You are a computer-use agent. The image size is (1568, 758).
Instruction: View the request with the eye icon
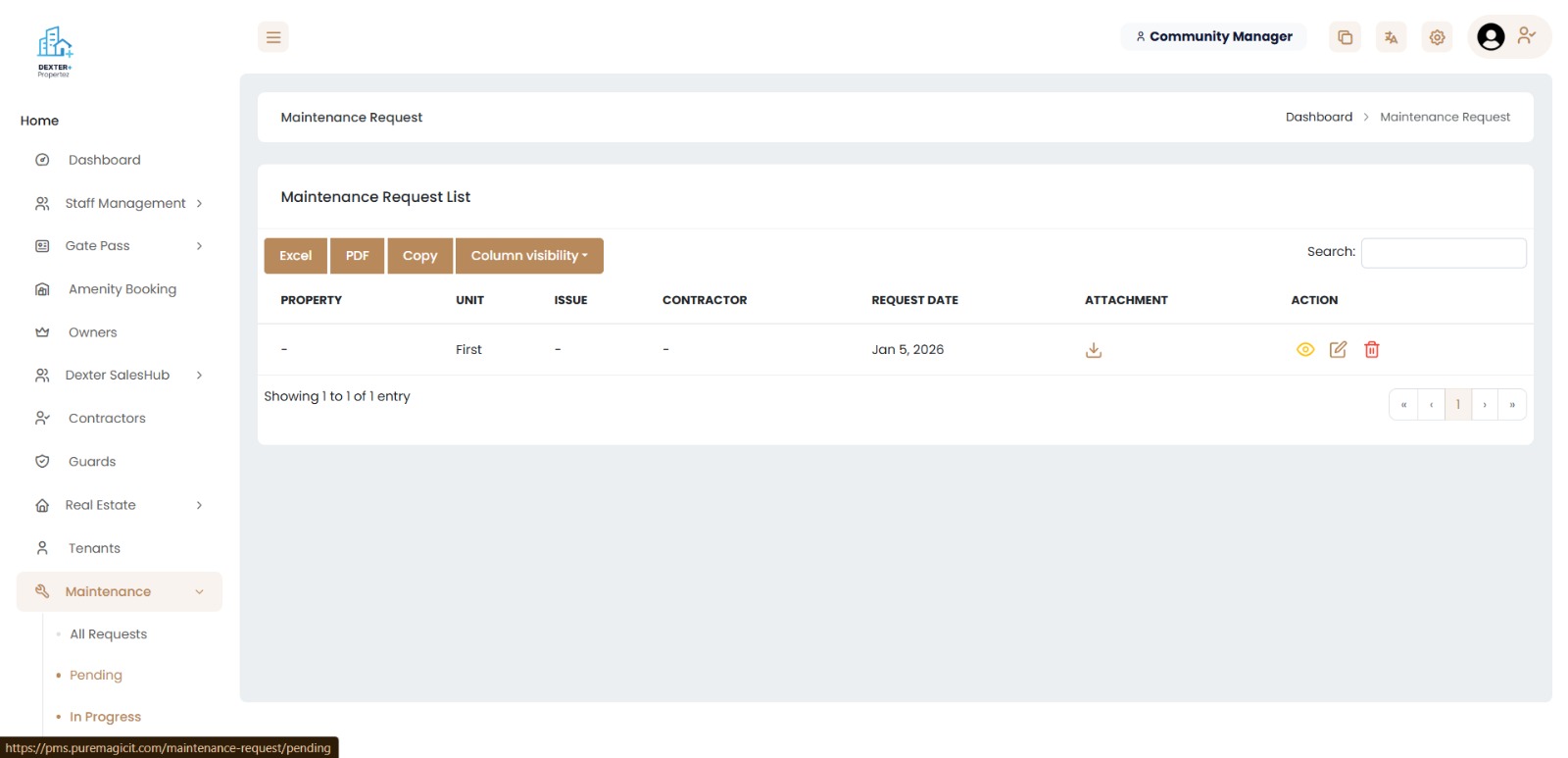point(1305,350)
